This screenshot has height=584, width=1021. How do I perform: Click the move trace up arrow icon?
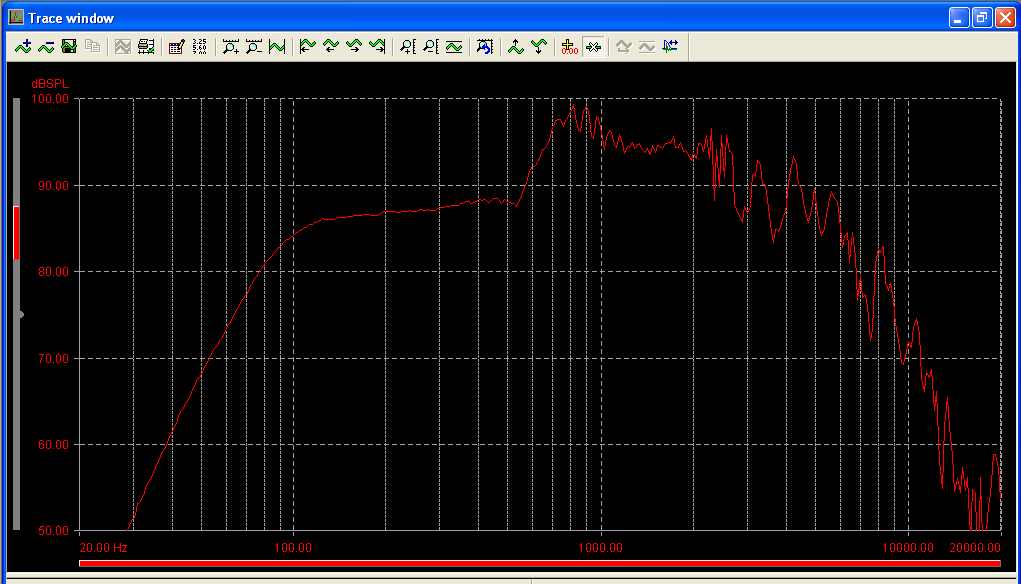pyautogui.click(x=516, y=47)
